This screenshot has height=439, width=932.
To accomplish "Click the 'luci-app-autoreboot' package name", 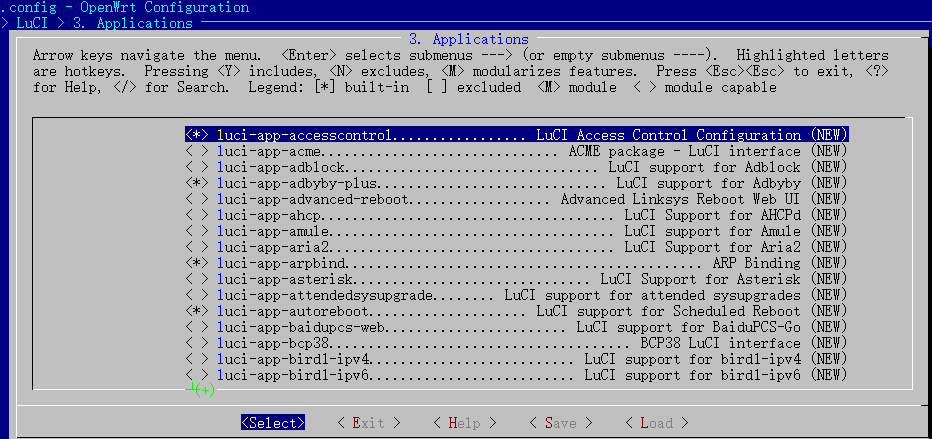I will pos(292,311).
